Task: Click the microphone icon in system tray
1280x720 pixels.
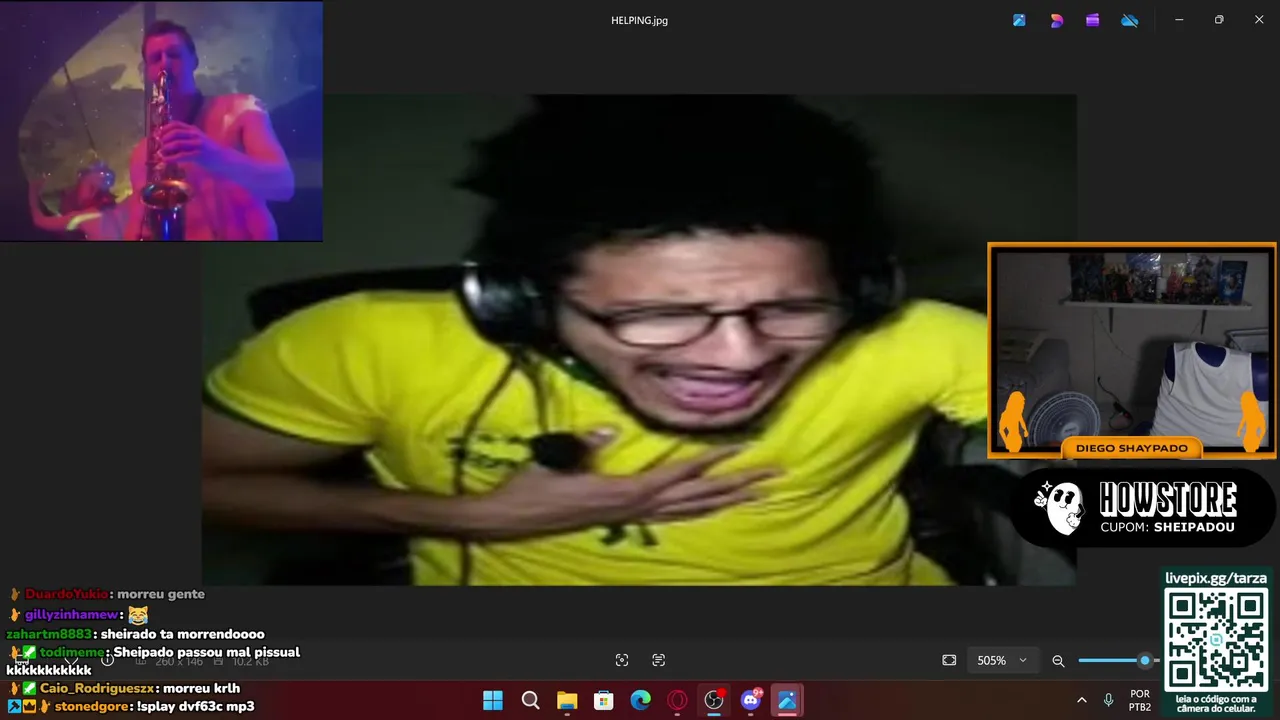Action: pyautogui.click(x=1108, y=700)
